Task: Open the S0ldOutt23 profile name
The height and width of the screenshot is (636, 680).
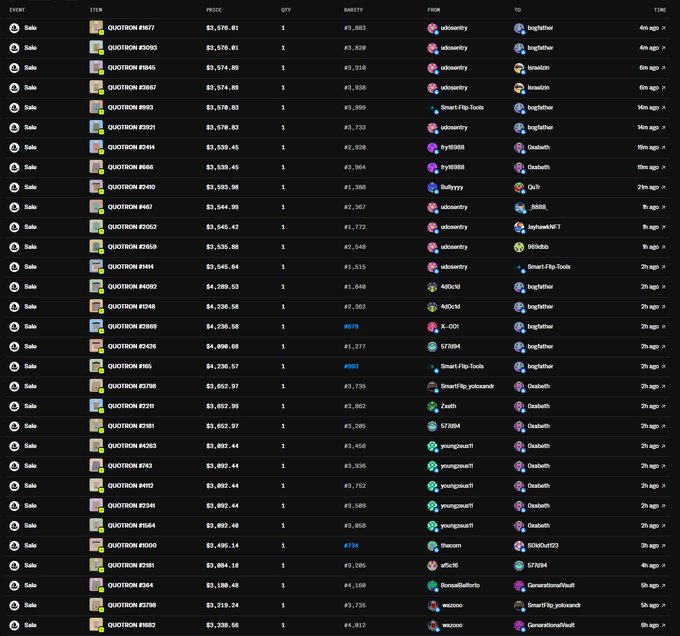Action: pos(543,545)
